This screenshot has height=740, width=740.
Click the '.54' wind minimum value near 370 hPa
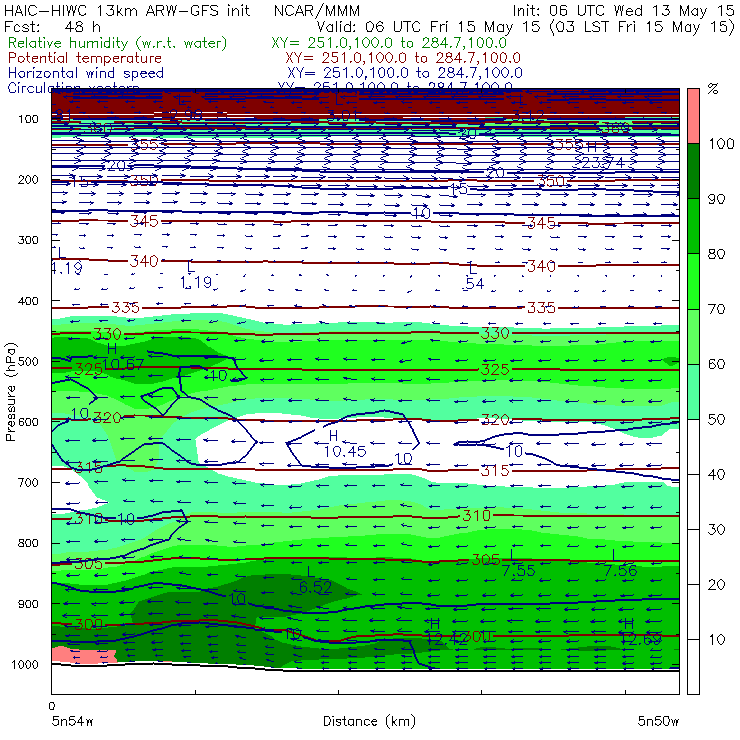(474, 283)
